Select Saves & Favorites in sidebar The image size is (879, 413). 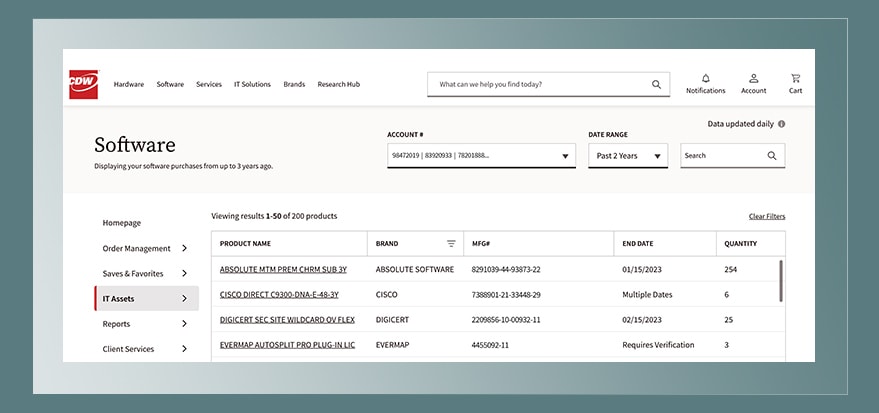(x=133, y=273)
